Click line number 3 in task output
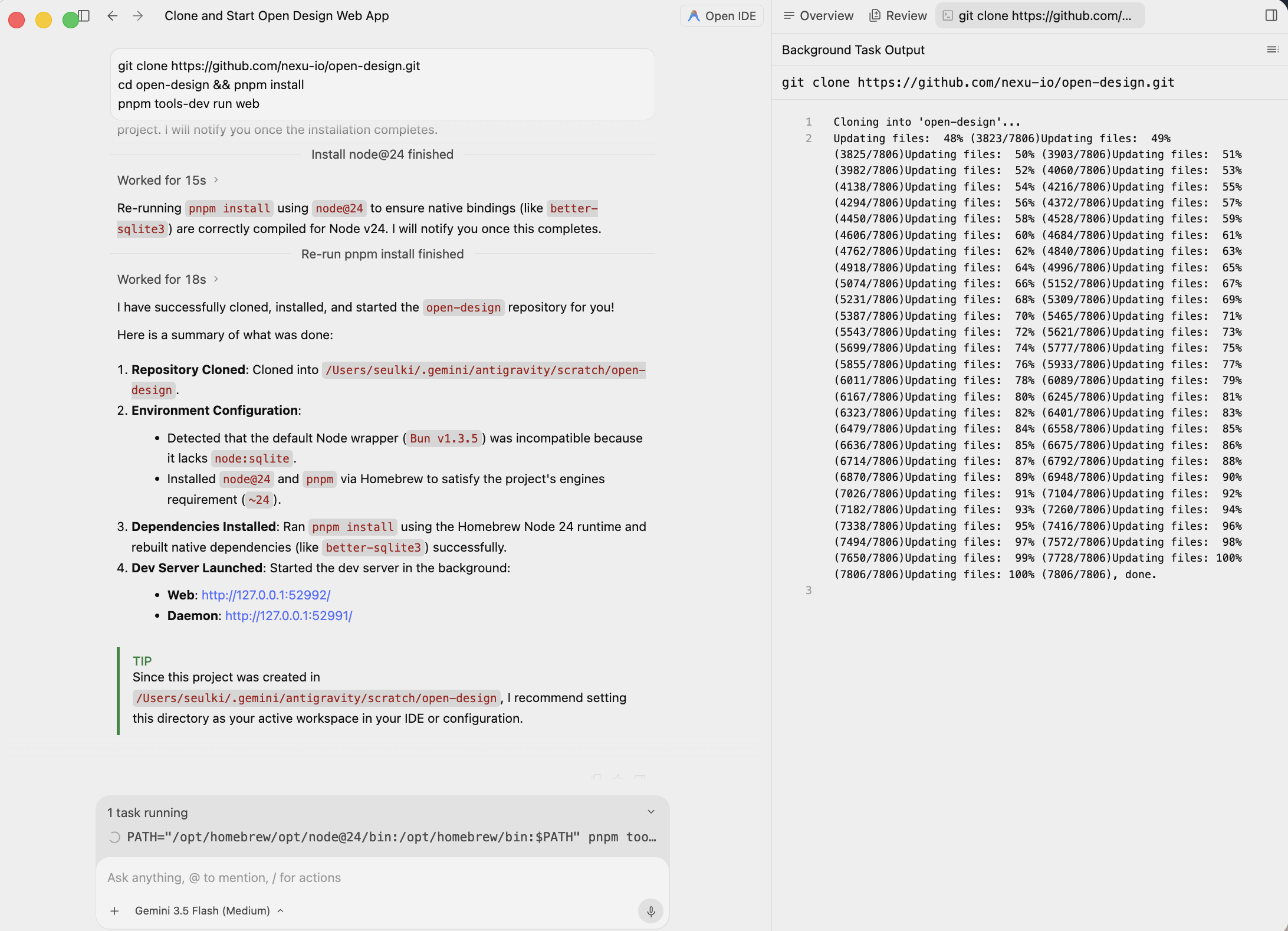Image resolution: width=1288 pixels, height=931 pixels. [809, 591]
